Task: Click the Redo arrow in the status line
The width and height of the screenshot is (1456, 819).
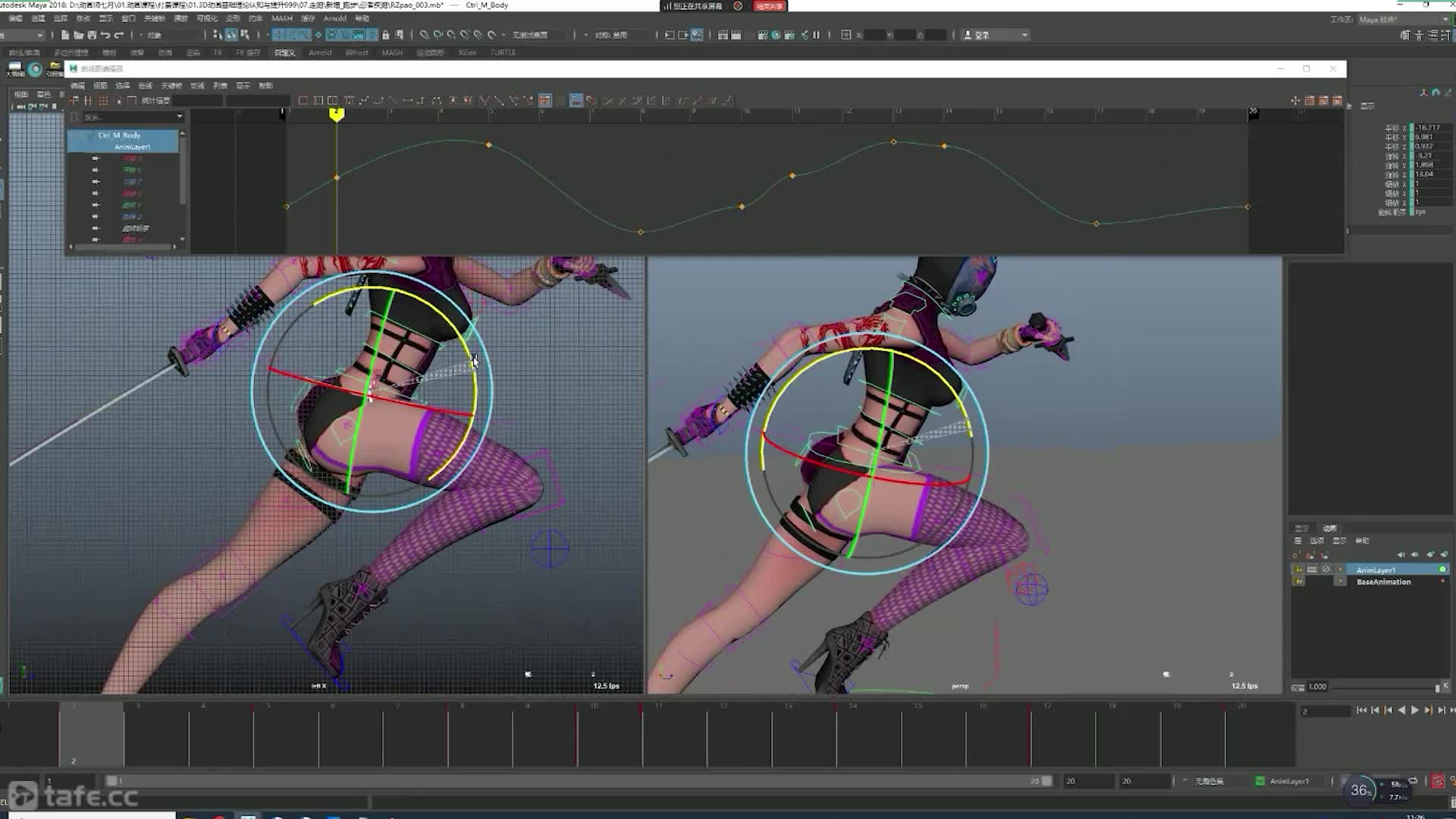Action: click(x=119, y=35)
